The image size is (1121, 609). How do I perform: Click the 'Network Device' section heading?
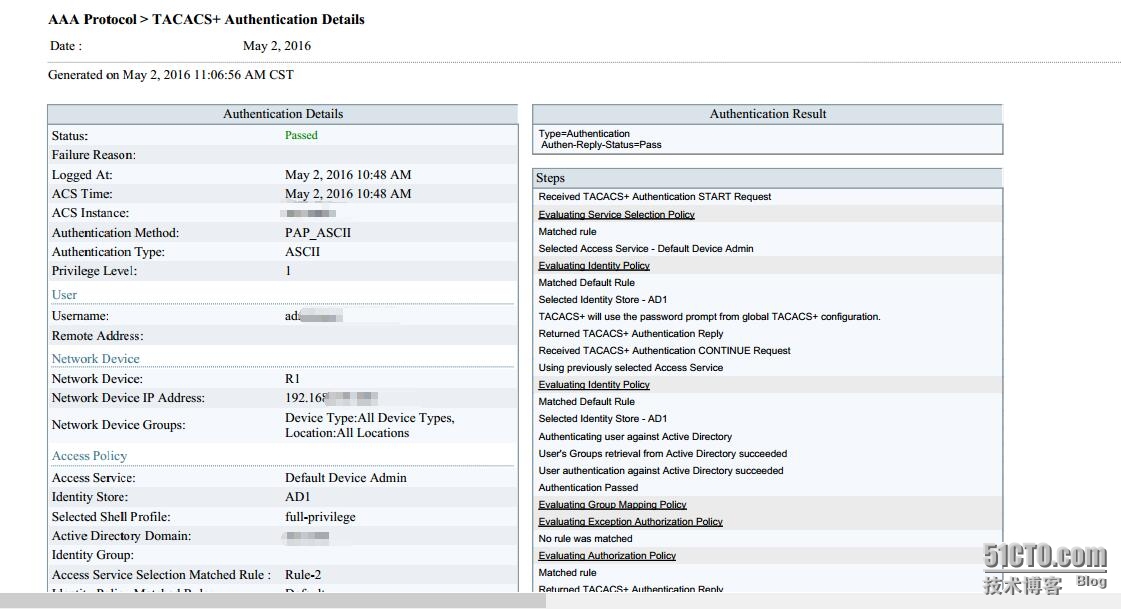point(95,359)
